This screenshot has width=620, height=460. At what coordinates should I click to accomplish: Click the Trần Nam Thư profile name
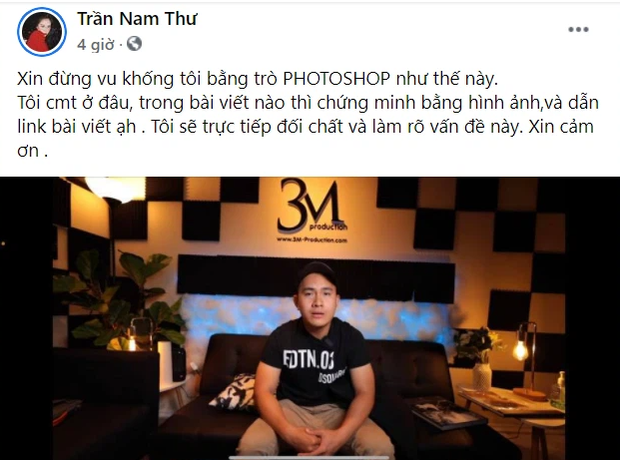click(136, 19)
